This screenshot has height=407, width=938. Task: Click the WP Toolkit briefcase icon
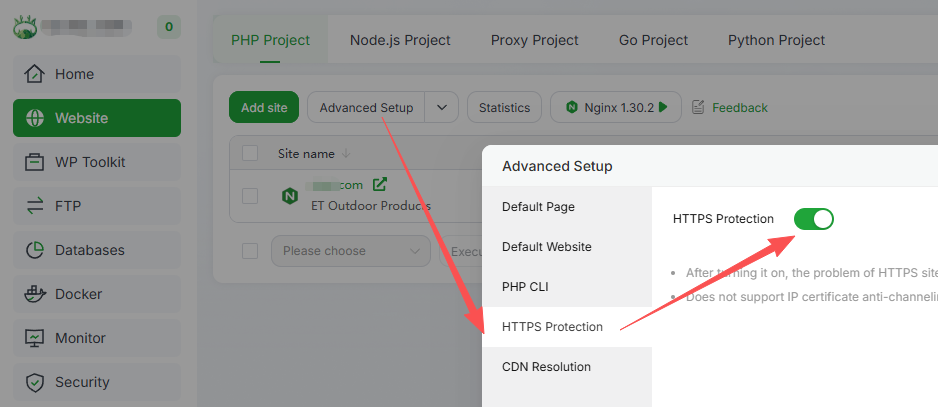tap(35, 162)
